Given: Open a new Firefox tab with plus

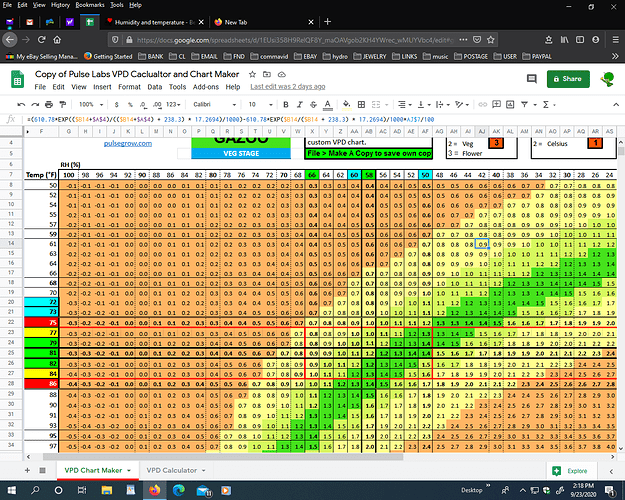Looking at the screenshot, I should click(x=328, y=22).
